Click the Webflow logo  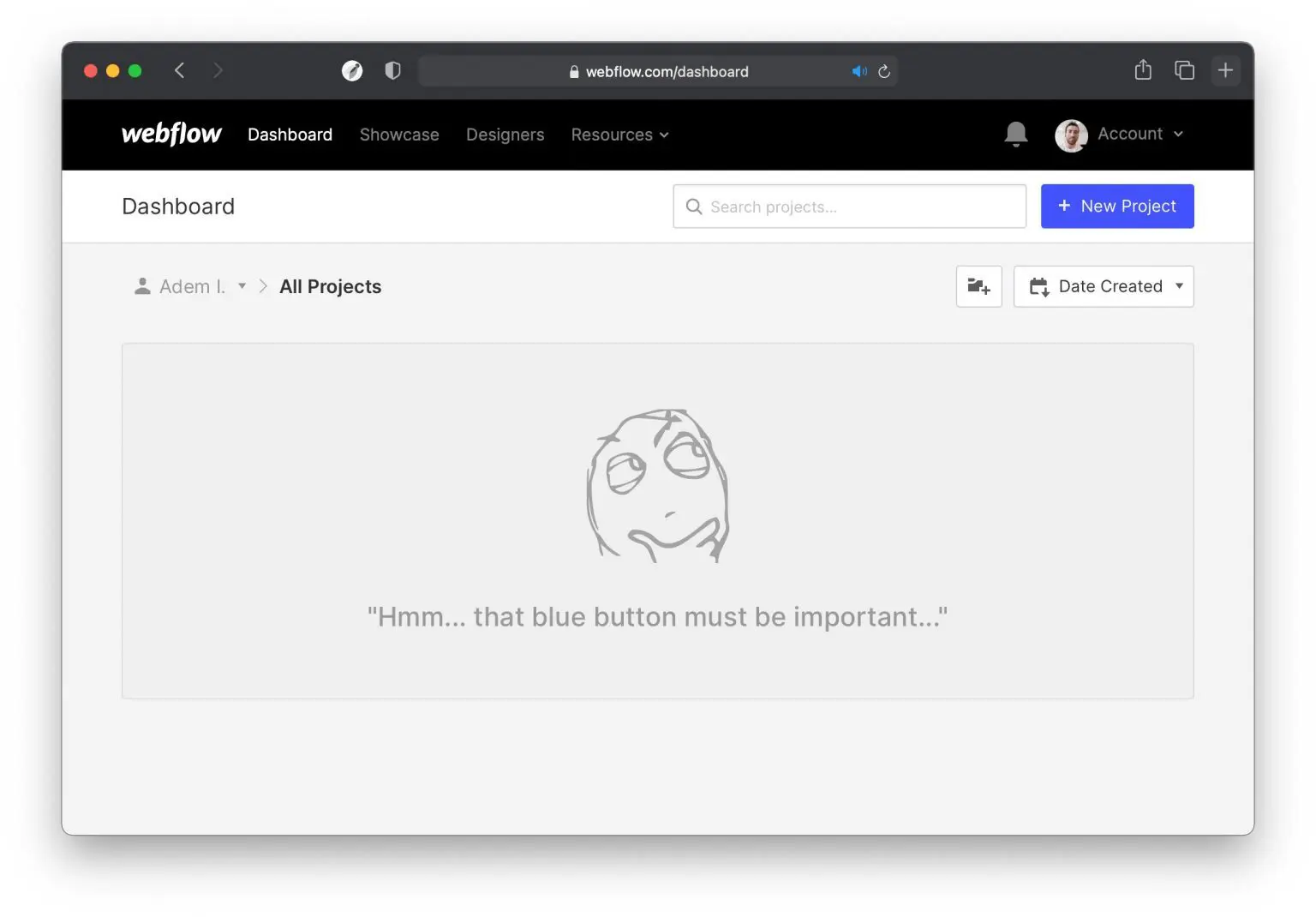click(x=171, y=134)
